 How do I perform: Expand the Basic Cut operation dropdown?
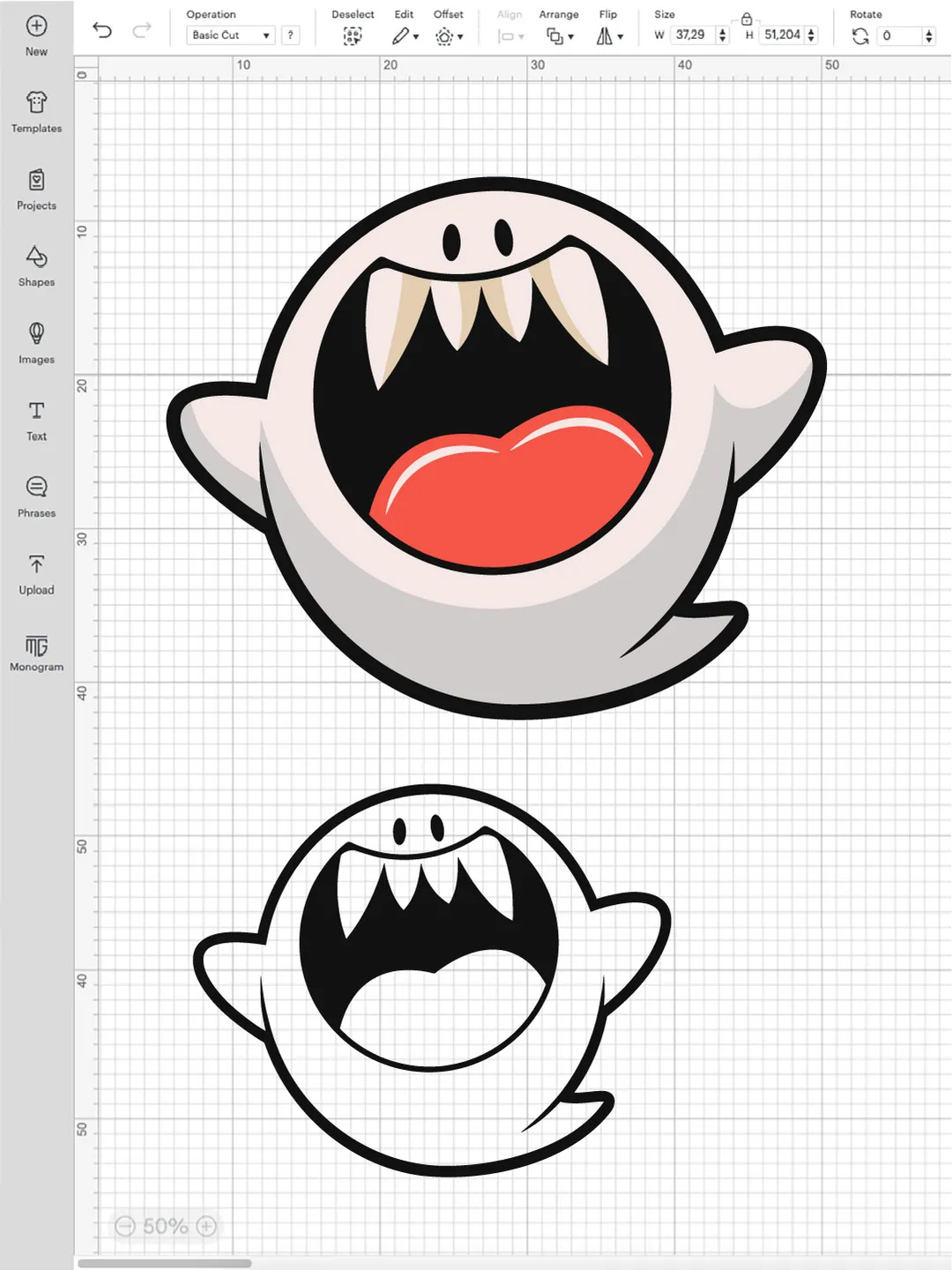231,35
